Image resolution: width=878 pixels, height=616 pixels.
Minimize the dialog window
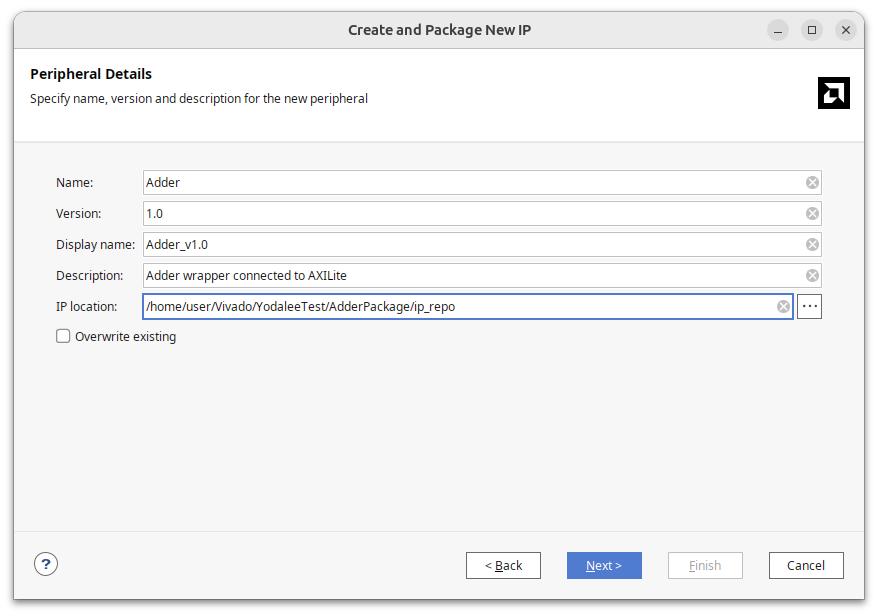tap(778, 30)
